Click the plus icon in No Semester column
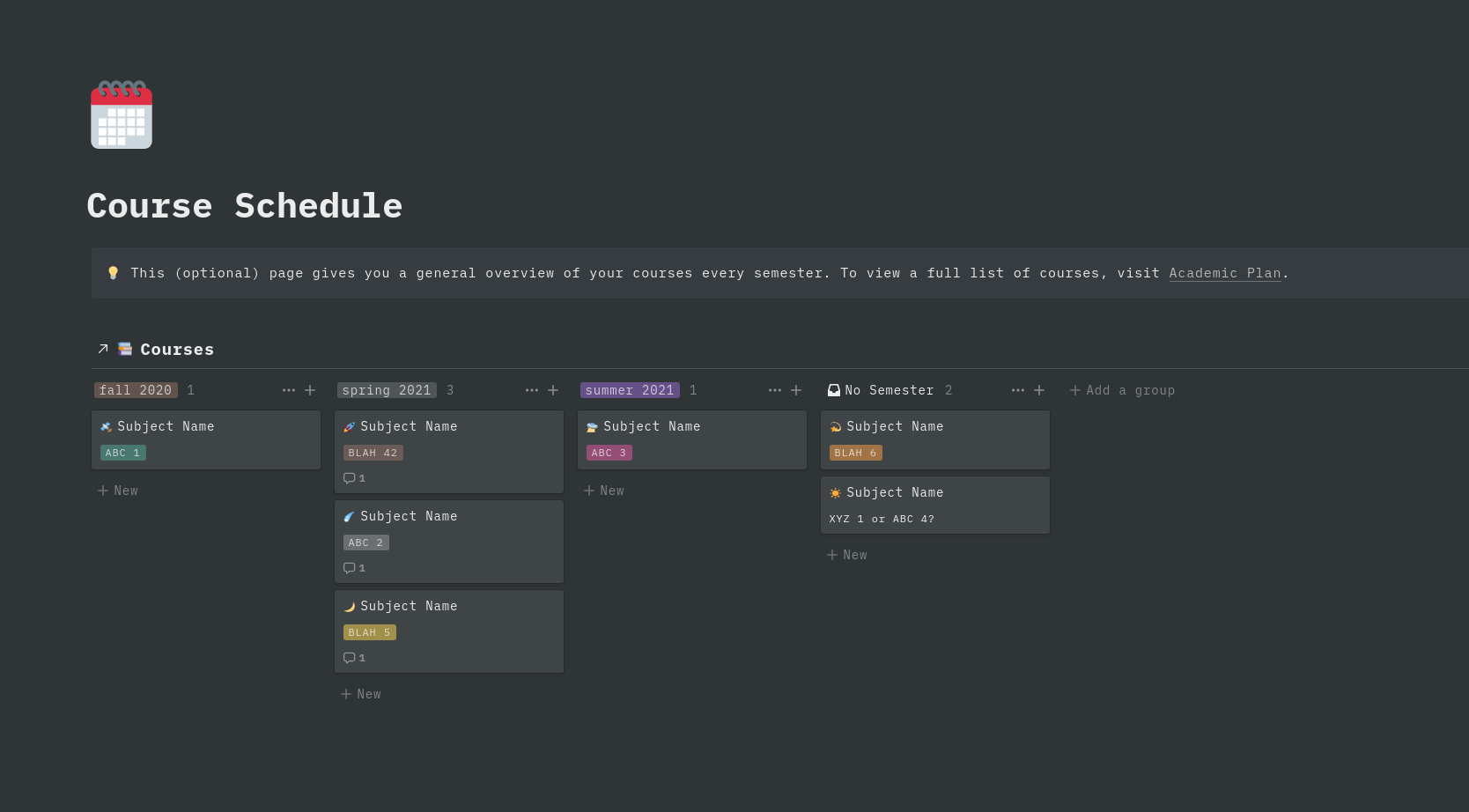Viewport: 1469px width, 812px height. click(x=1039, y=390)
